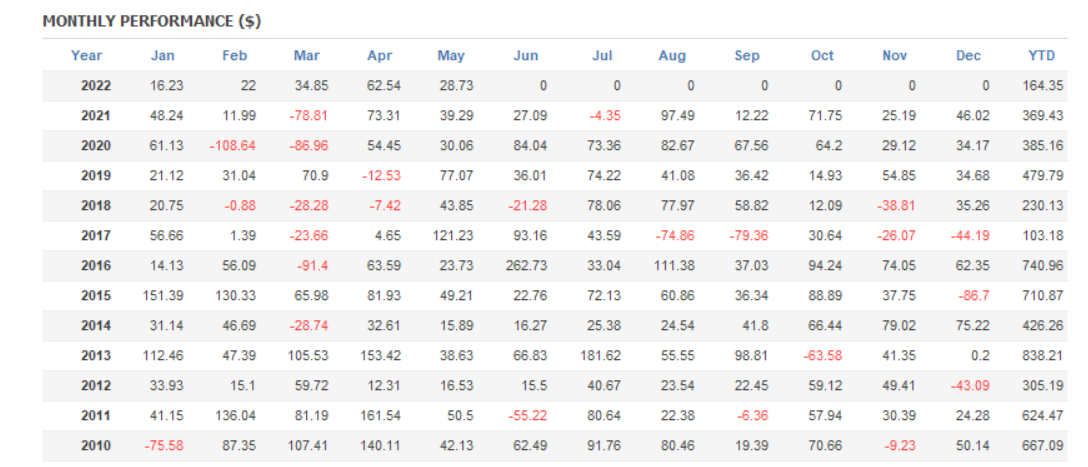
Task: Select the 2022 year row label
Action: point(96,86)
